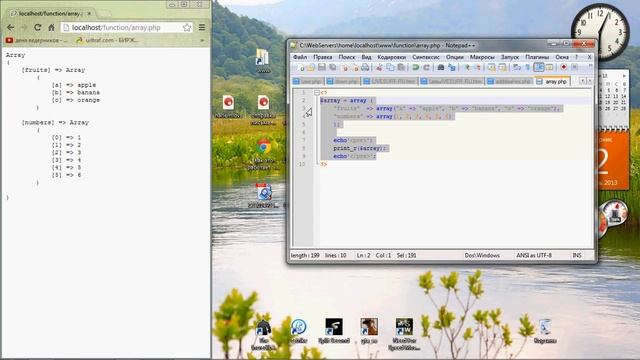Open the Поиск menu
Viewport: 640px width, 360px height.
(347, 57)
